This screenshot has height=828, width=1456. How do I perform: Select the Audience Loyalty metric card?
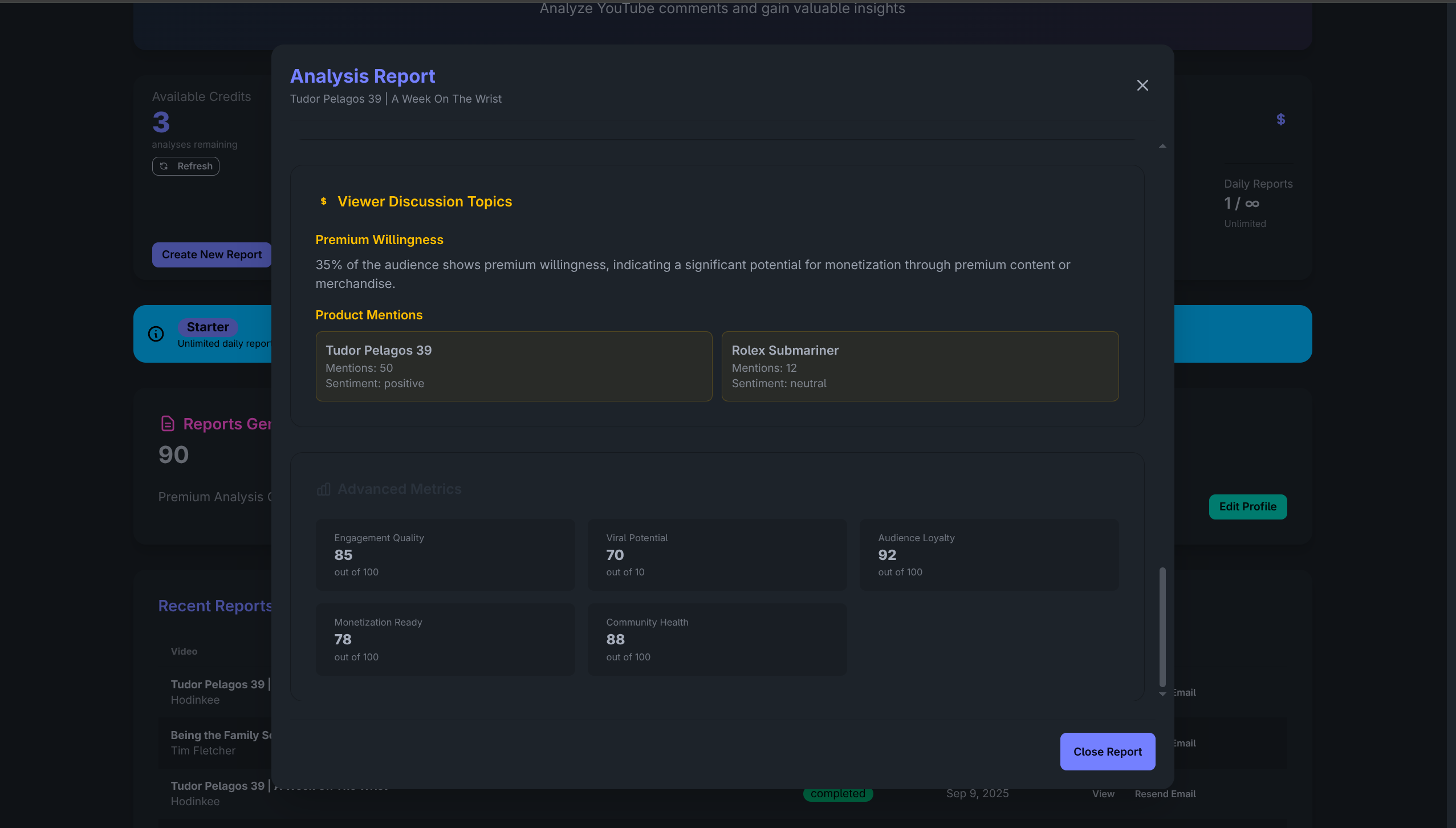tap(989, 554)
